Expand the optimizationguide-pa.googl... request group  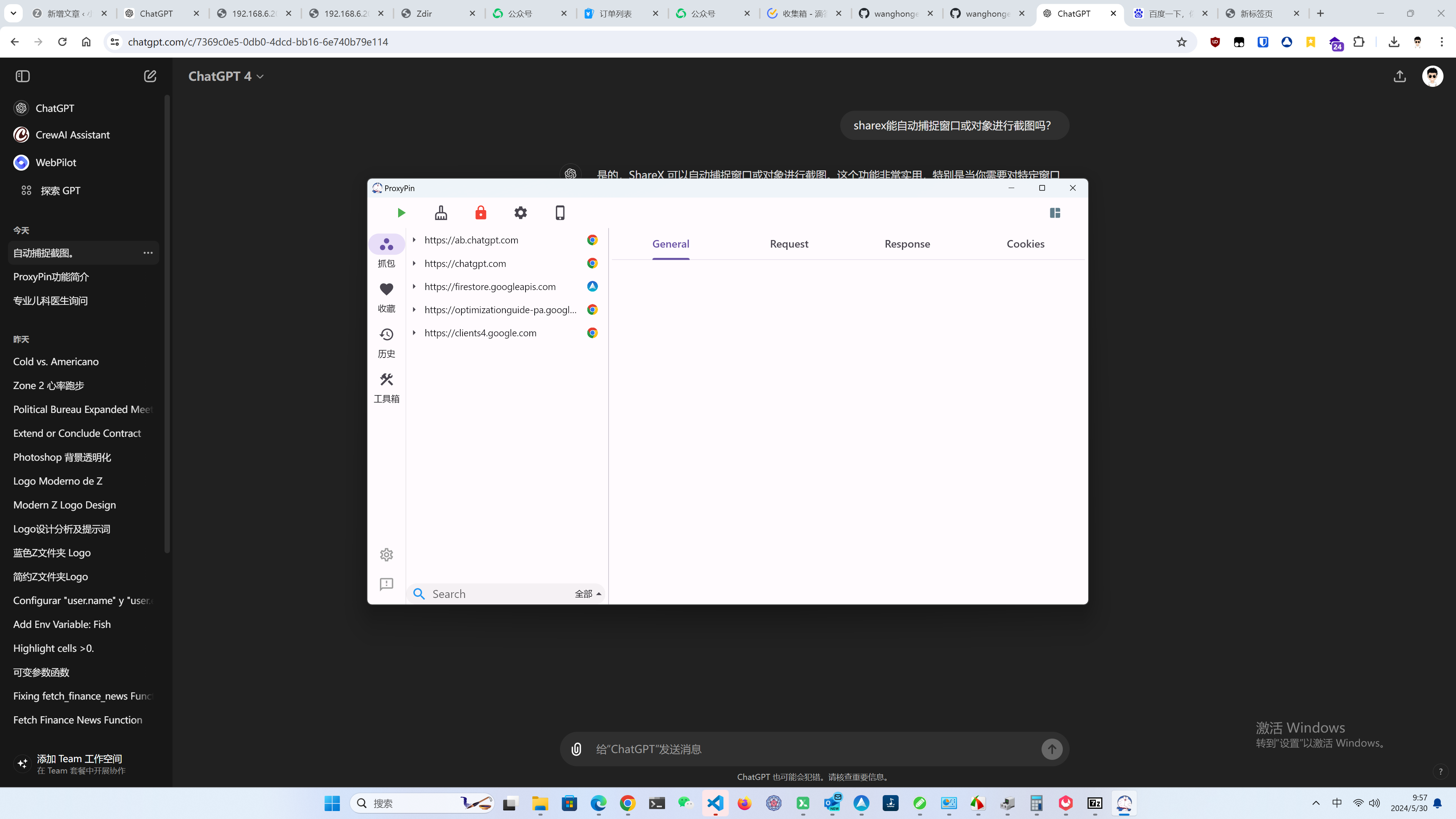[414, 310]
